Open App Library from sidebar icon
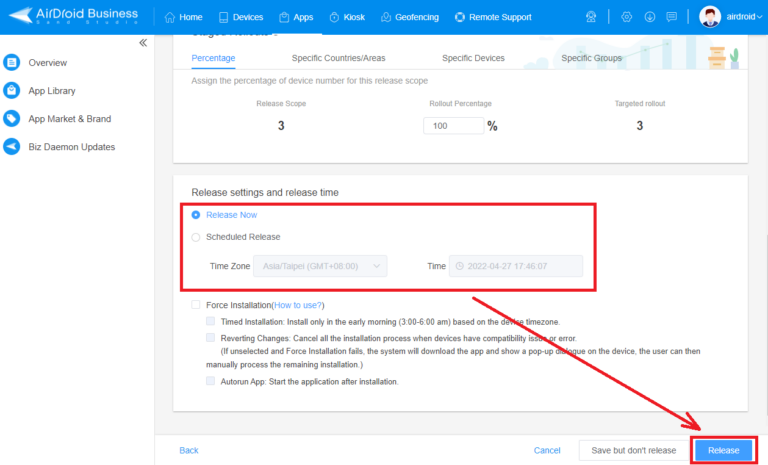 tap(11, 91)
